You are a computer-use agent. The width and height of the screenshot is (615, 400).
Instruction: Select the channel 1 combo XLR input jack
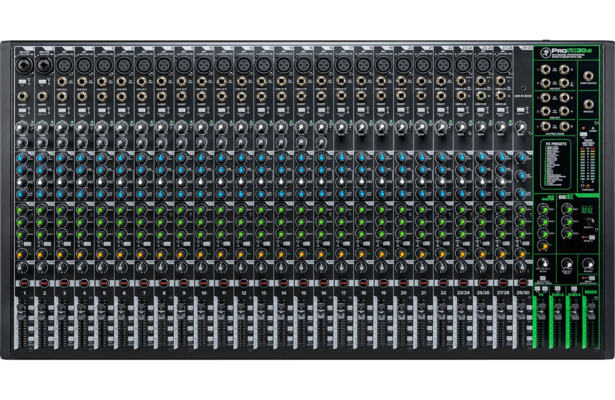pyautogui.click(x=24, y=65)
